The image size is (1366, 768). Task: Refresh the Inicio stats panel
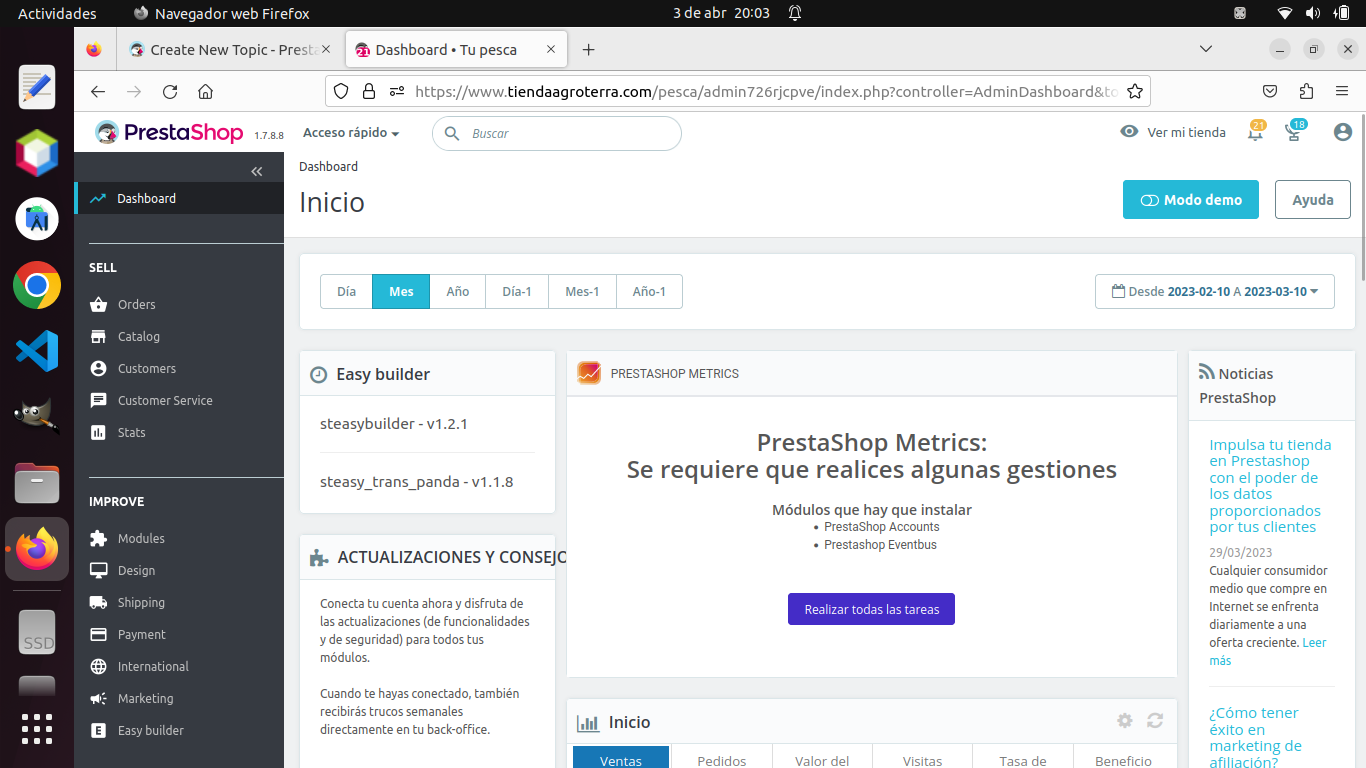[x=1155, y=721]
